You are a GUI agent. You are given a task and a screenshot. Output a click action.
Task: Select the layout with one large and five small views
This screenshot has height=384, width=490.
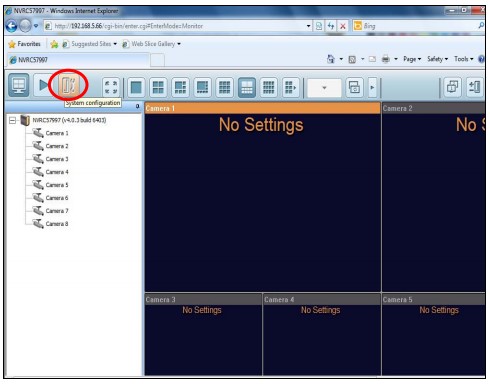click(180, 87)
